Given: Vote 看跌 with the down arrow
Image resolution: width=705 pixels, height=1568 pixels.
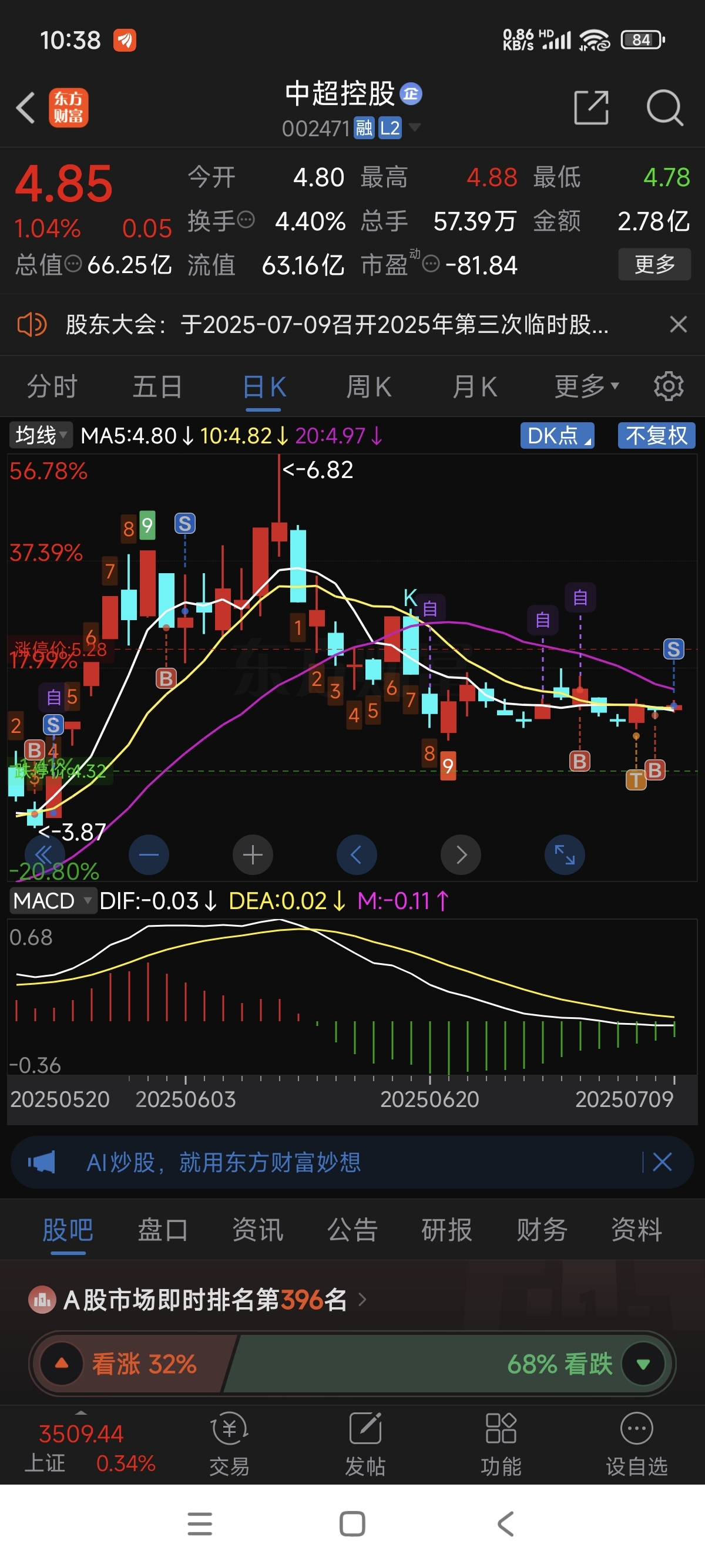Looking at the screenshot, I should pyautogui.click(x=643, y=1363).
